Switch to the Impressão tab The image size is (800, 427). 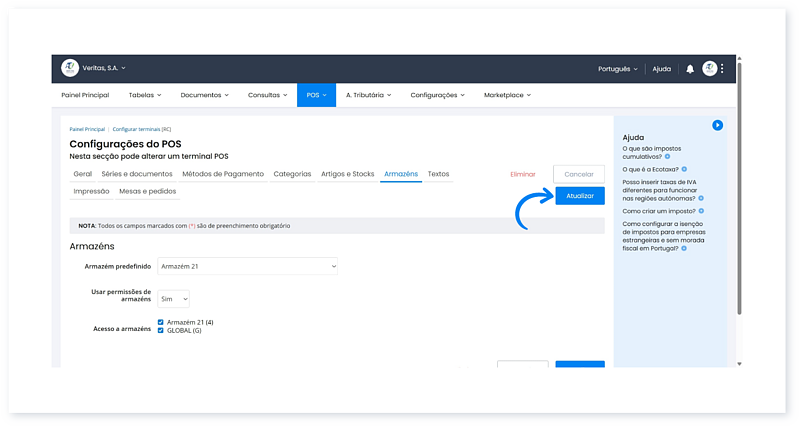tap(91, 191)
